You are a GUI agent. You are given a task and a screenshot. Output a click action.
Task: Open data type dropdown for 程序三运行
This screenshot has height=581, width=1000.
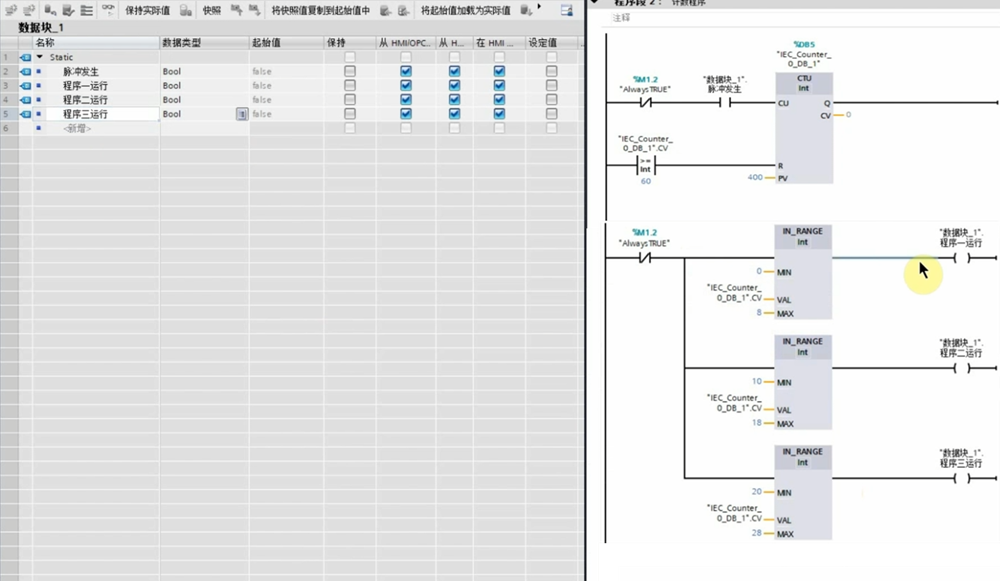(241, 115)
